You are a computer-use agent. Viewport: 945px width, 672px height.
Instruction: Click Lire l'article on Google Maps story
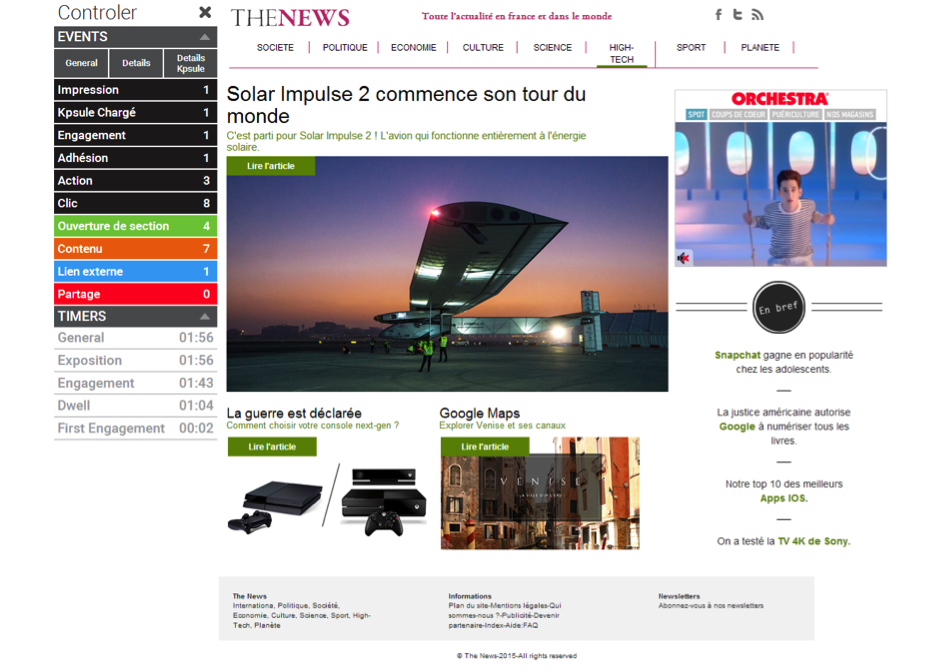pyautogui.click(x=485, y=447)
